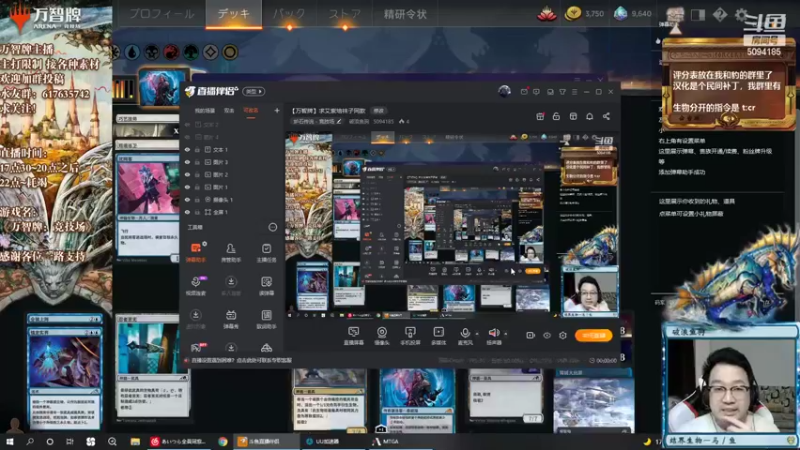Show the hidden 文本 2 source
Screen dimensions: 800x450
tap(187, 124)
